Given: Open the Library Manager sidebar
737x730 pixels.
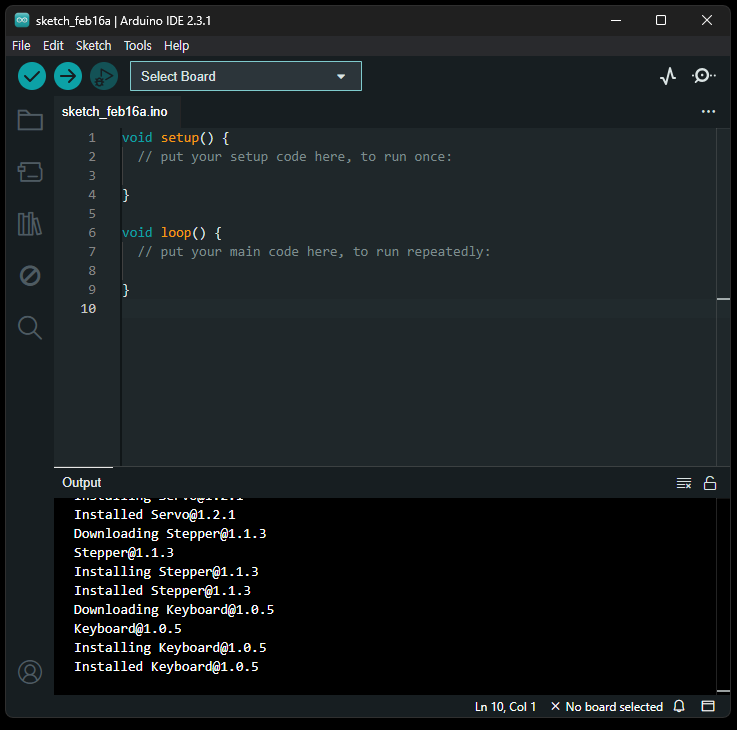Looking at the screenshot, I should point(30,224).
